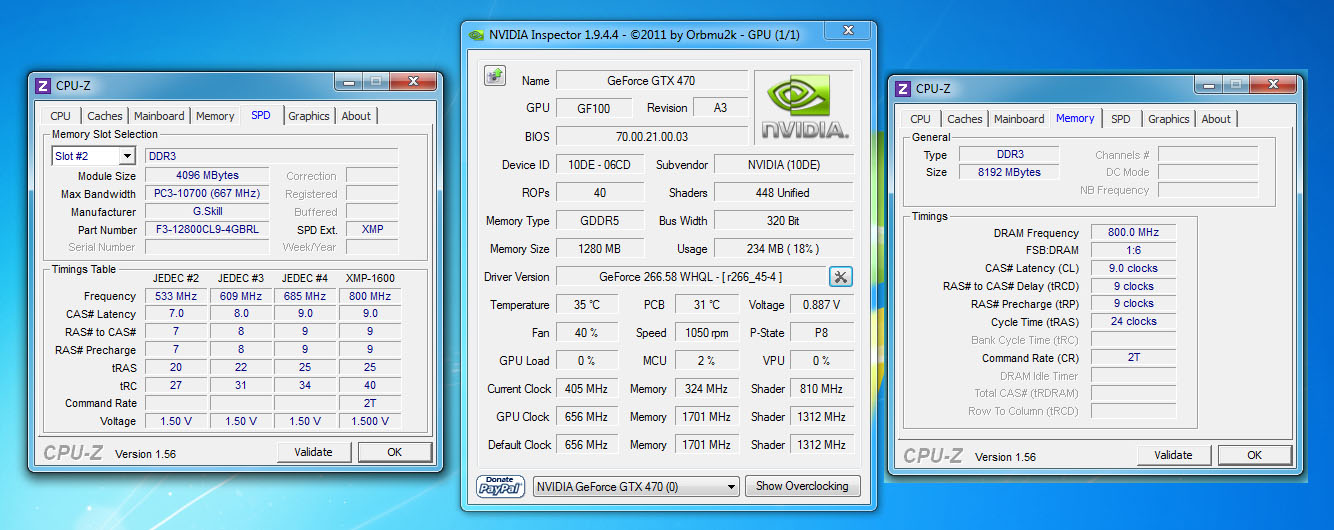The height and width of the screenshot is (530, 1334).
Task: Open About tab in left CPU-Z
Action: [356, 116]
